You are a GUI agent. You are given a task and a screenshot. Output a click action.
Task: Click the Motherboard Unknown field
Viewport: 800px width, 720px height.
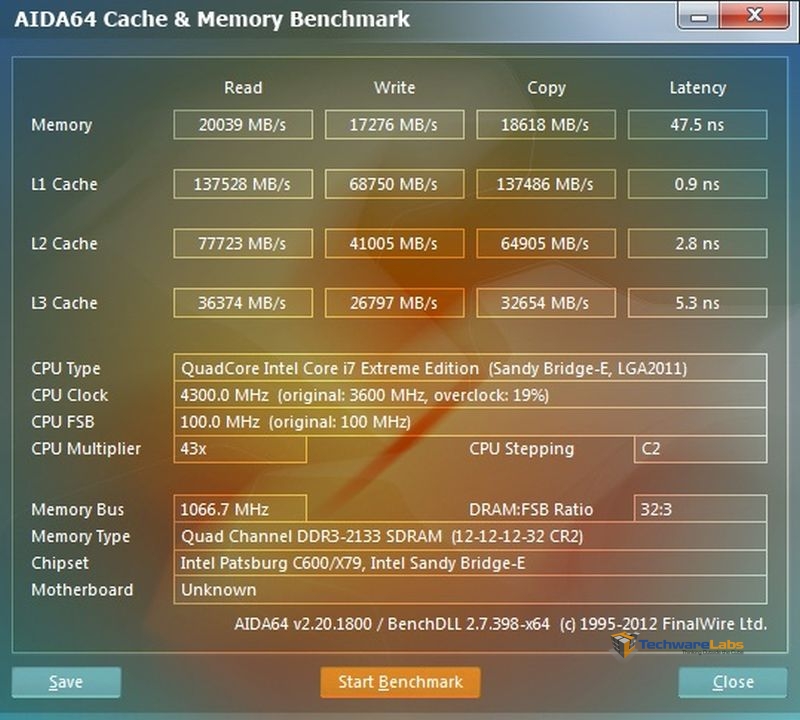pos(470,590)
